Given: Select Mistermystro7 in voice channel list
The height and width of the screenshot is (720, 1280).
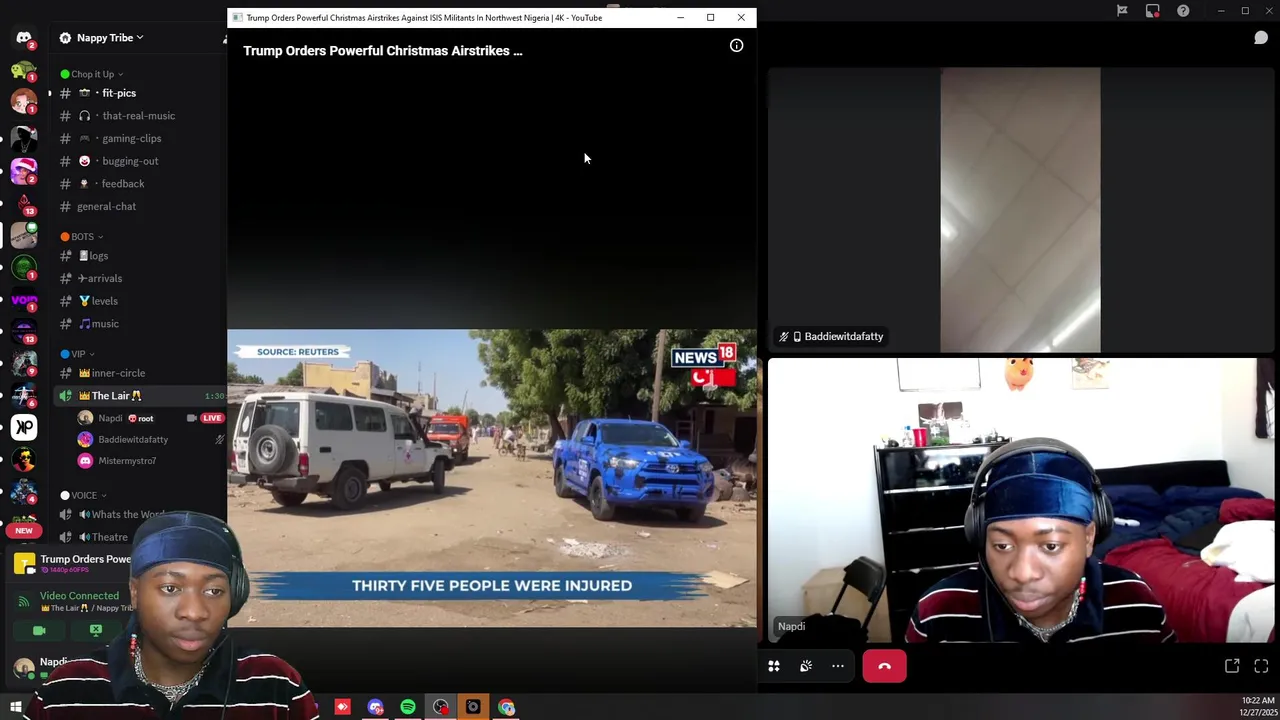Looking at the screenshot, I should [x=127, y=461].
